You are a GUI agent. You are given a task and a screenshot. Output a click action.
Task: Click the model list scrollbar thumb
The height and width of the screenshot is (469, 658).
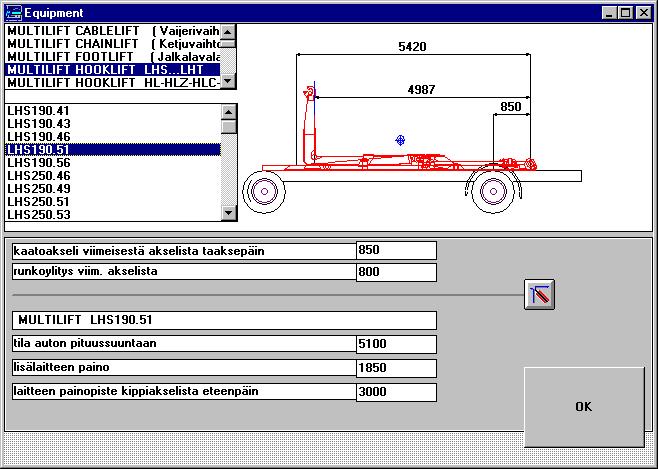(x=229, y=127)
